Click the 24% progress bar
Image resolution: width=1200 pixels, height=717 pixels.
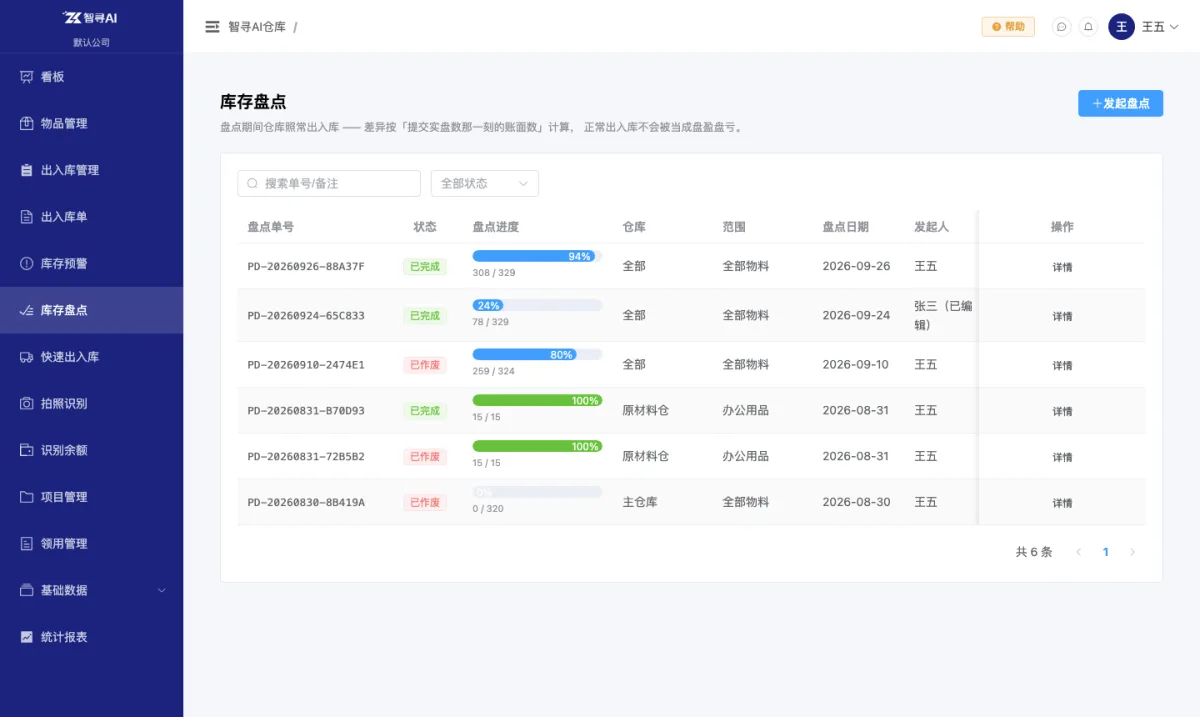tap(537, 305)
